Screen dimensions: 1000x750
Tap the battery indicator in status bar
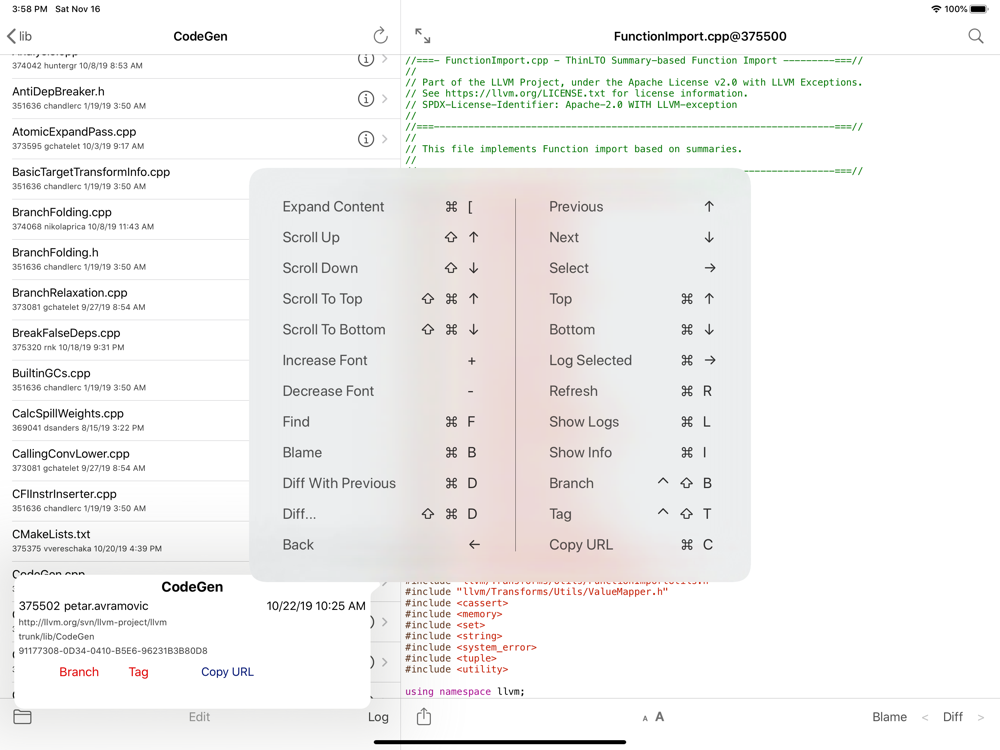[x=979, y=9]
